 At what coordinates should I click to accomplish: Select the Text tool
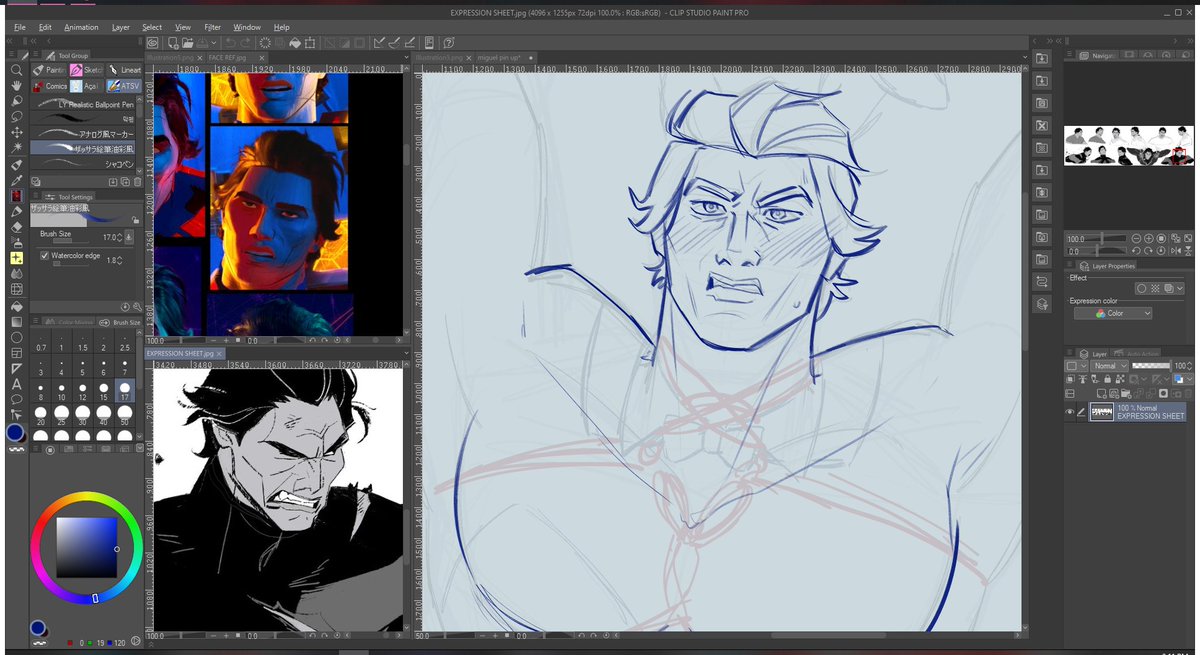point(16,382)
